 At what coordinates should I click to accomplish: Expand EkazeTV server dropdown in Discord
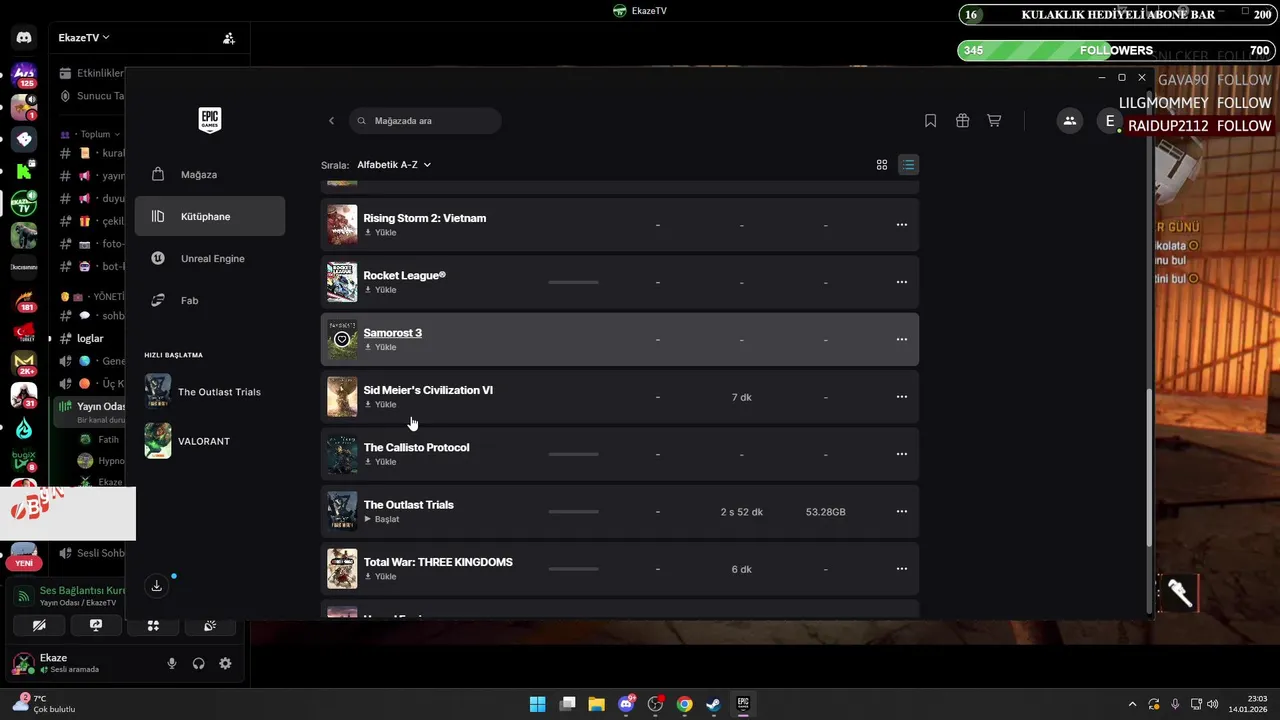point(84,37)
